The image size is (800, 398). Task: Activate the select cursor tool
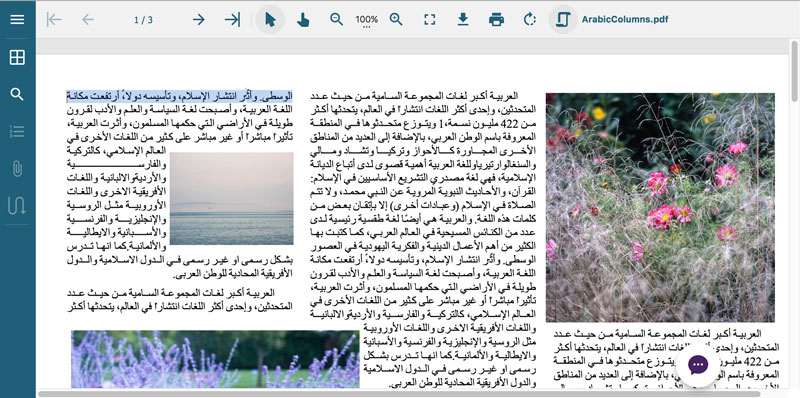[270, 20]
